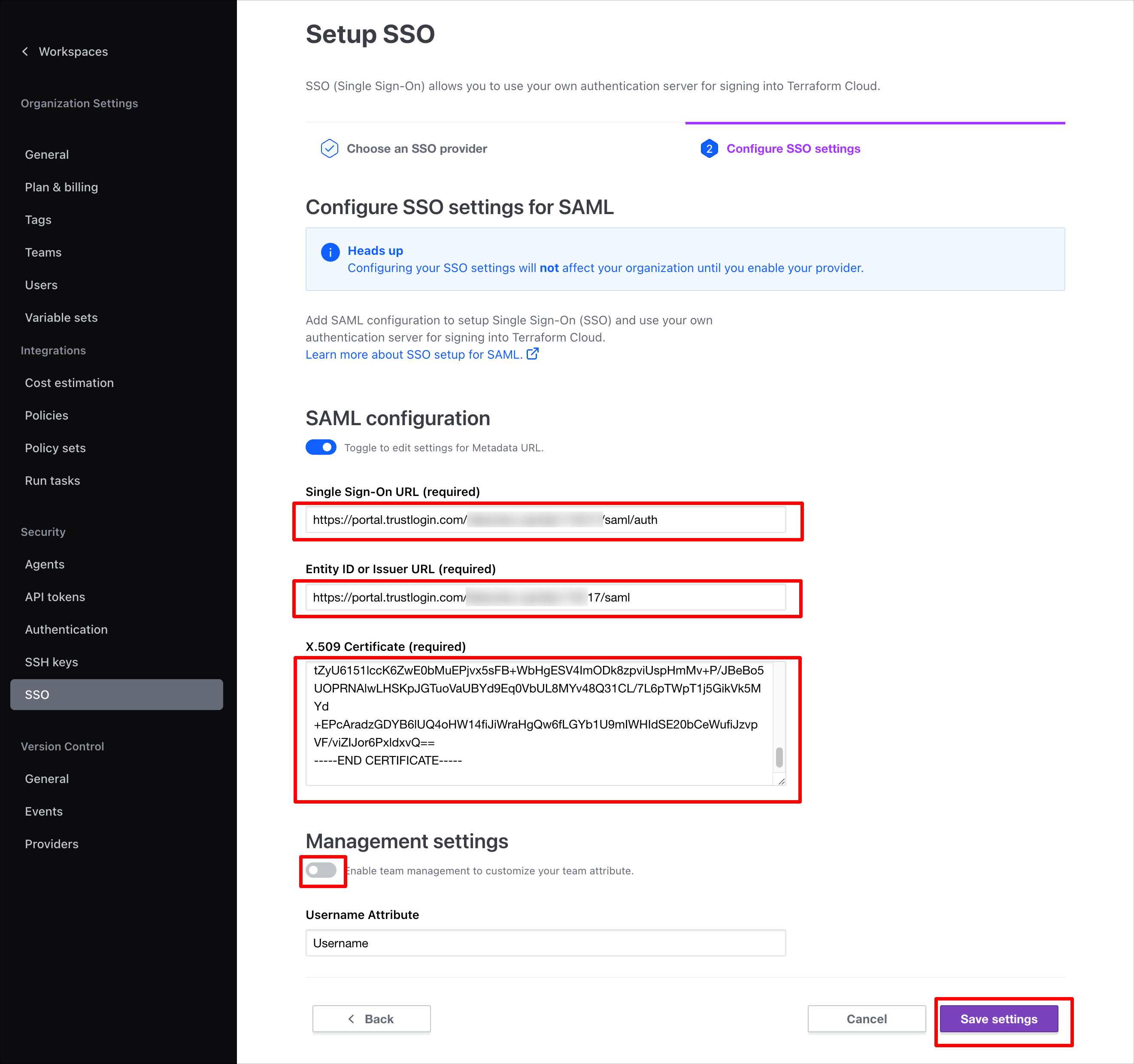This screenshot has width=1134, height=1064.
Task: Open Providers under Version Control
Action: pos(52,844)
